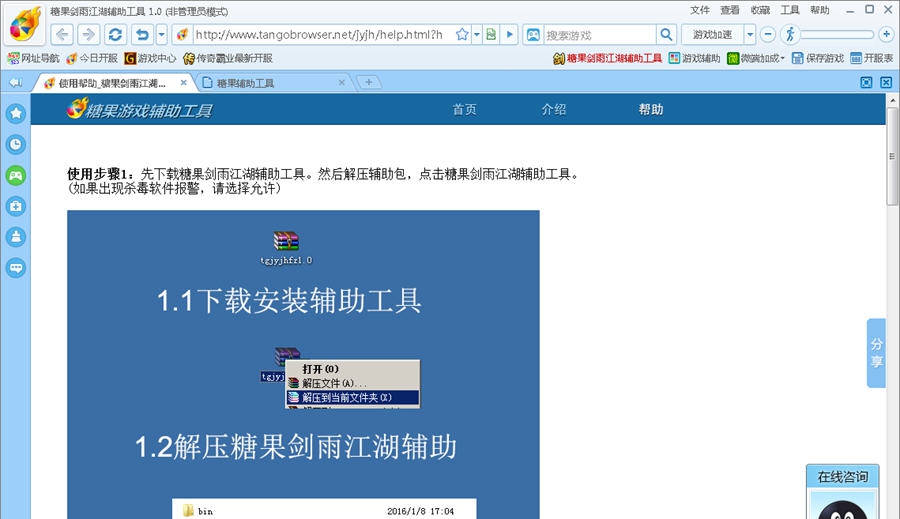900x519 pixels.
Task: Open the 查看 menu
Action: [x=730, y=10]
